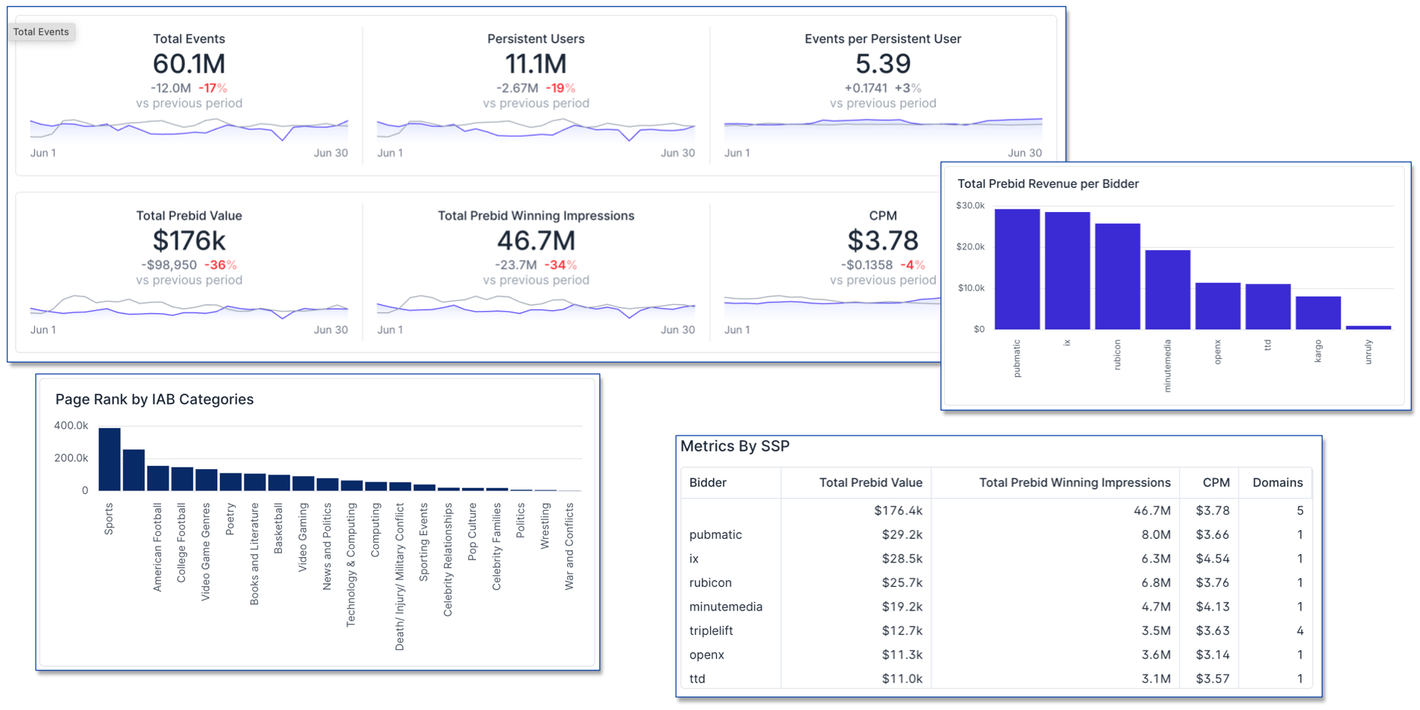Viewport: 1420px width, 710px height.
Task: Sort table by Bidder column header
Action: click(708, 482)
